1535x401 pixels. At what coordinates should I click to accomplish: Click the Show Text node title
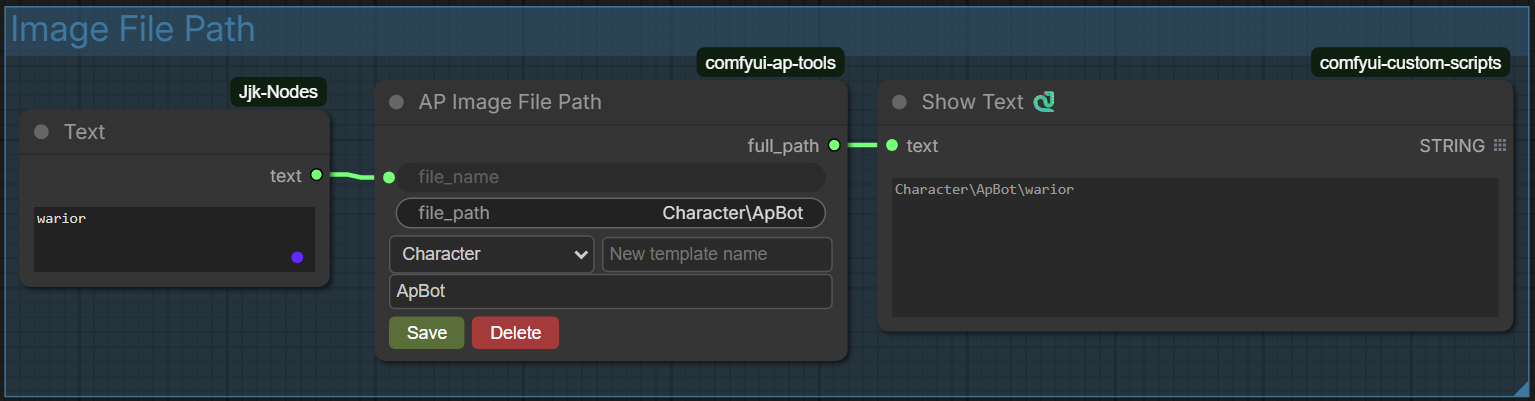tap(972, 102)
